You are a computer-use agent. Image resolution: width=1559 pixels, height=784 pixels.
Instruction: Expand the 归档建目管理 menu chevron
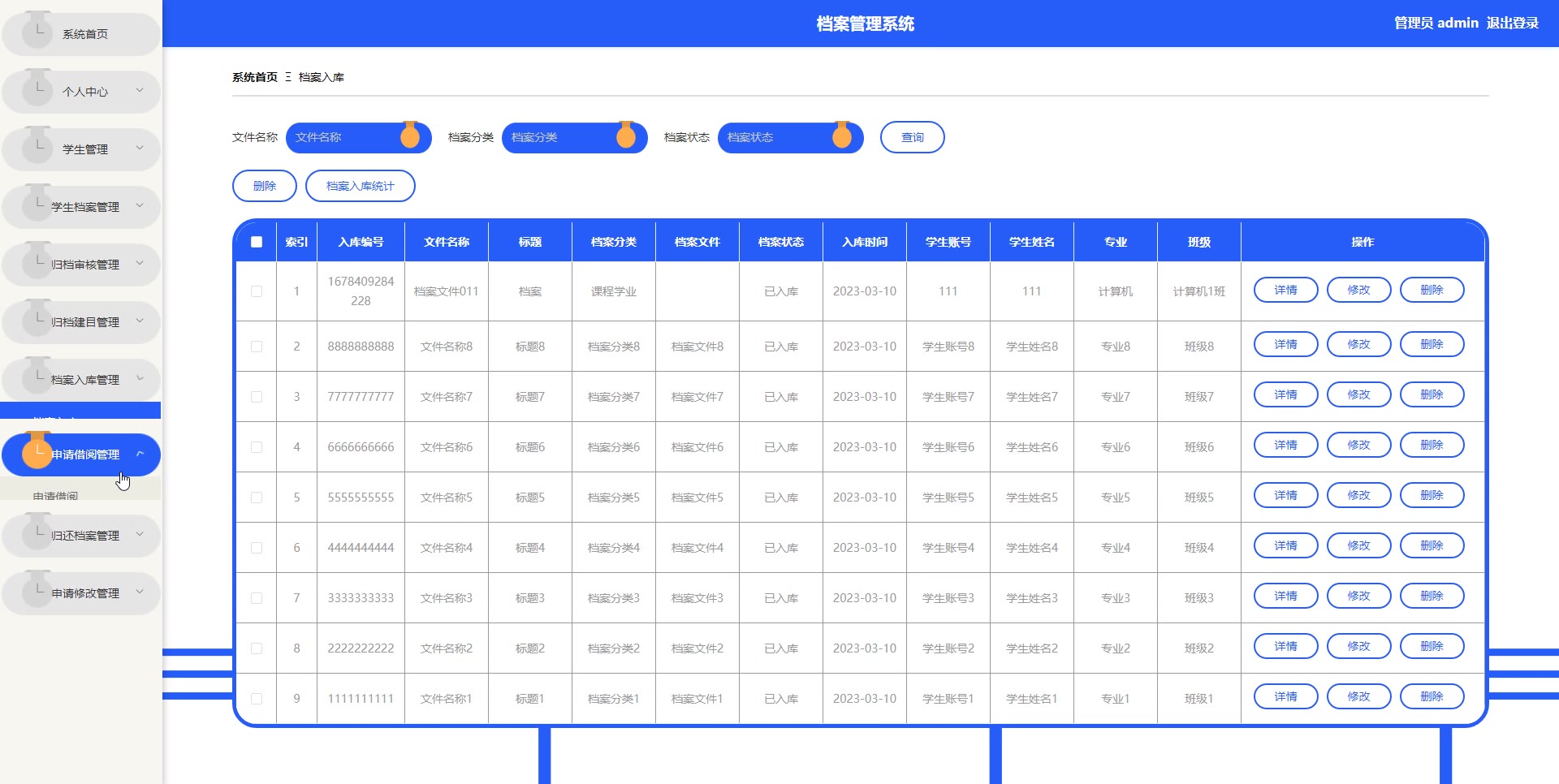coord(140,321)
